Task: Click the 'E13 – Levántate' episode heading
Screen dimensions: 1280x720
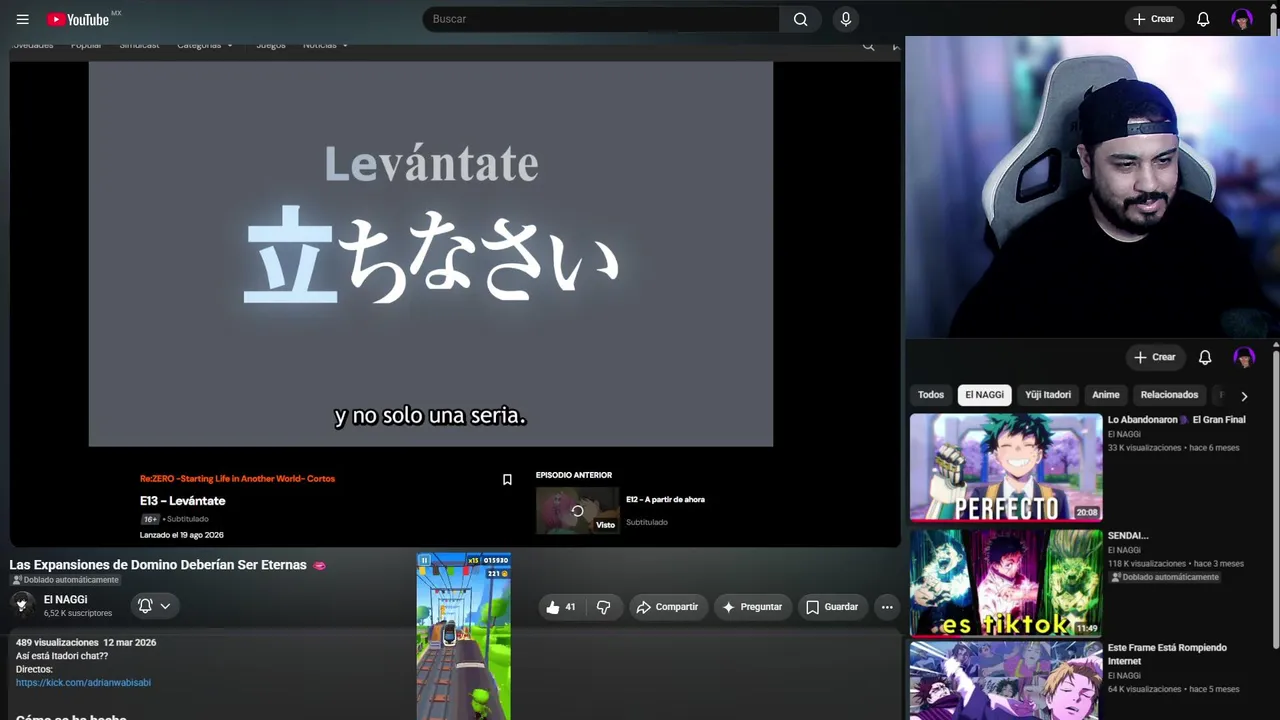Action: [x=183, y=501]
